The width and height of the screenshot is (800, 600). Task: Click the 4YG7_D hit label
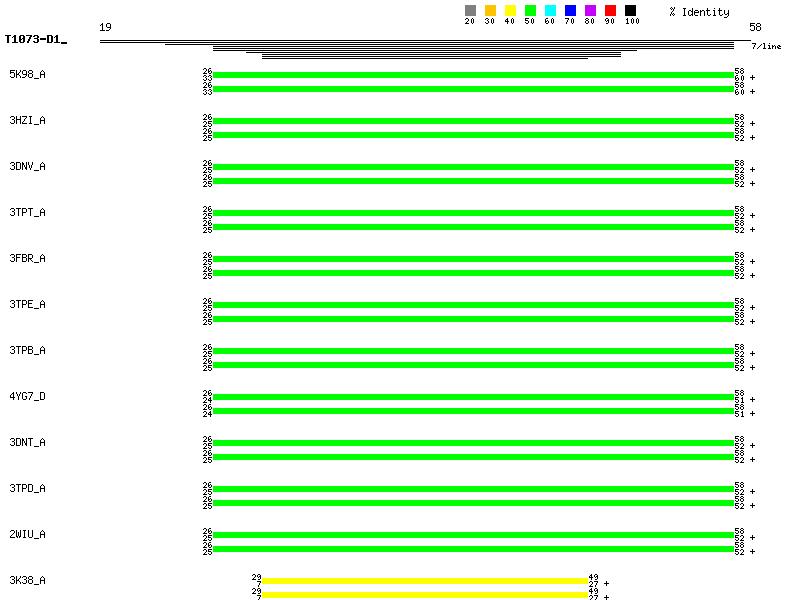point(27,396)
